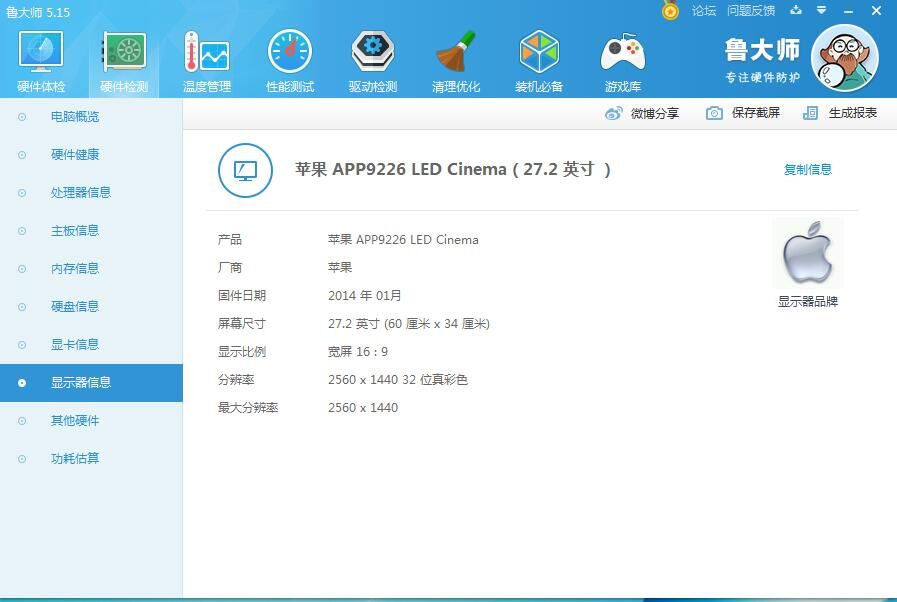Select 功耗估算 in the sidebar
This screenshot has height=602, width=897.
coord(92,458)
